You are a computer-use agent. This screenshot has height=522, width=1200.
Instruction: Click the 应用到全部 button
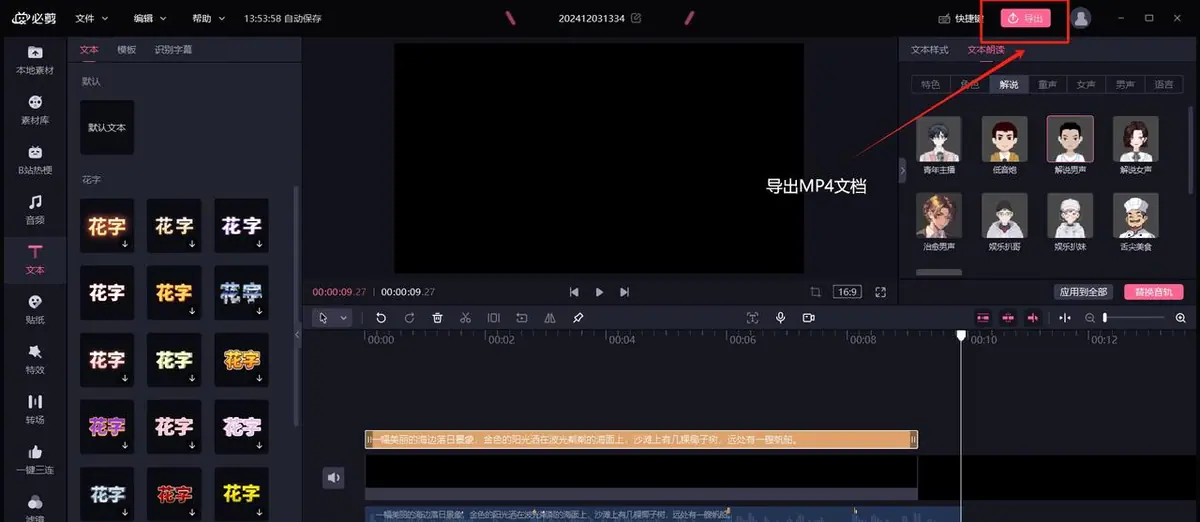[1084, 292]
